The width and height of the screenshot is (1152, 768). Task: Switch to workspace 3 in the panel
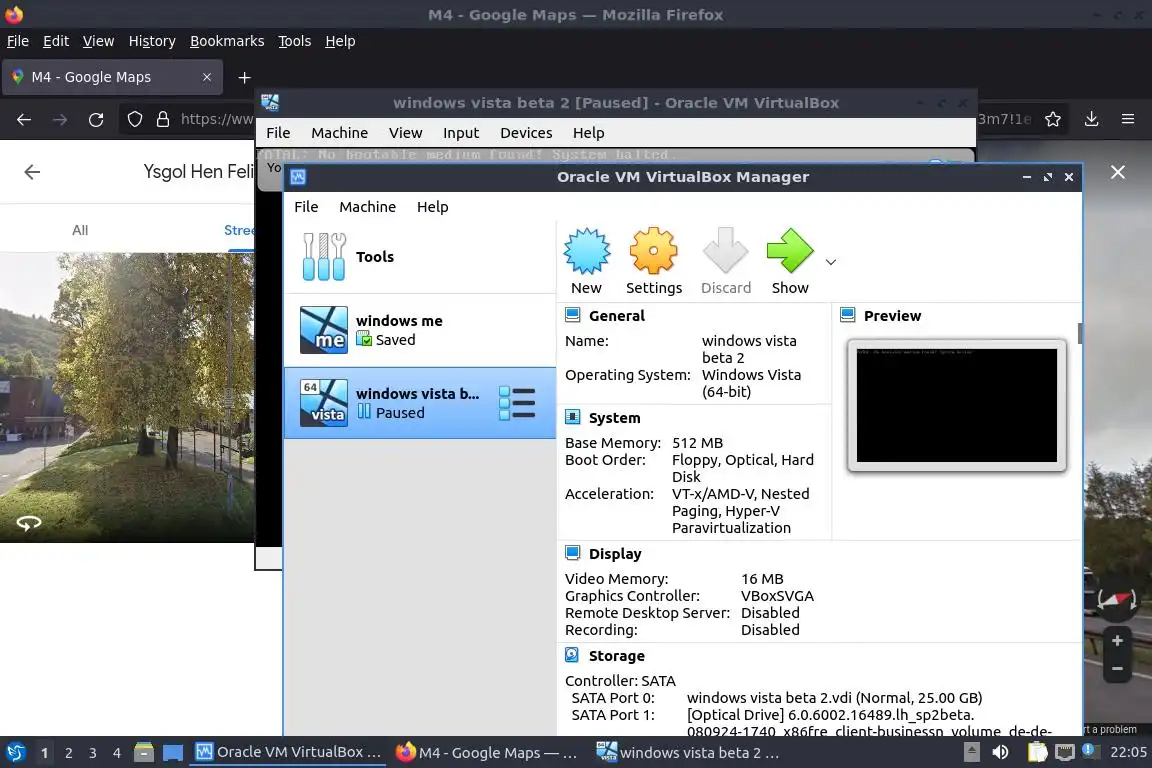(93, 753)
